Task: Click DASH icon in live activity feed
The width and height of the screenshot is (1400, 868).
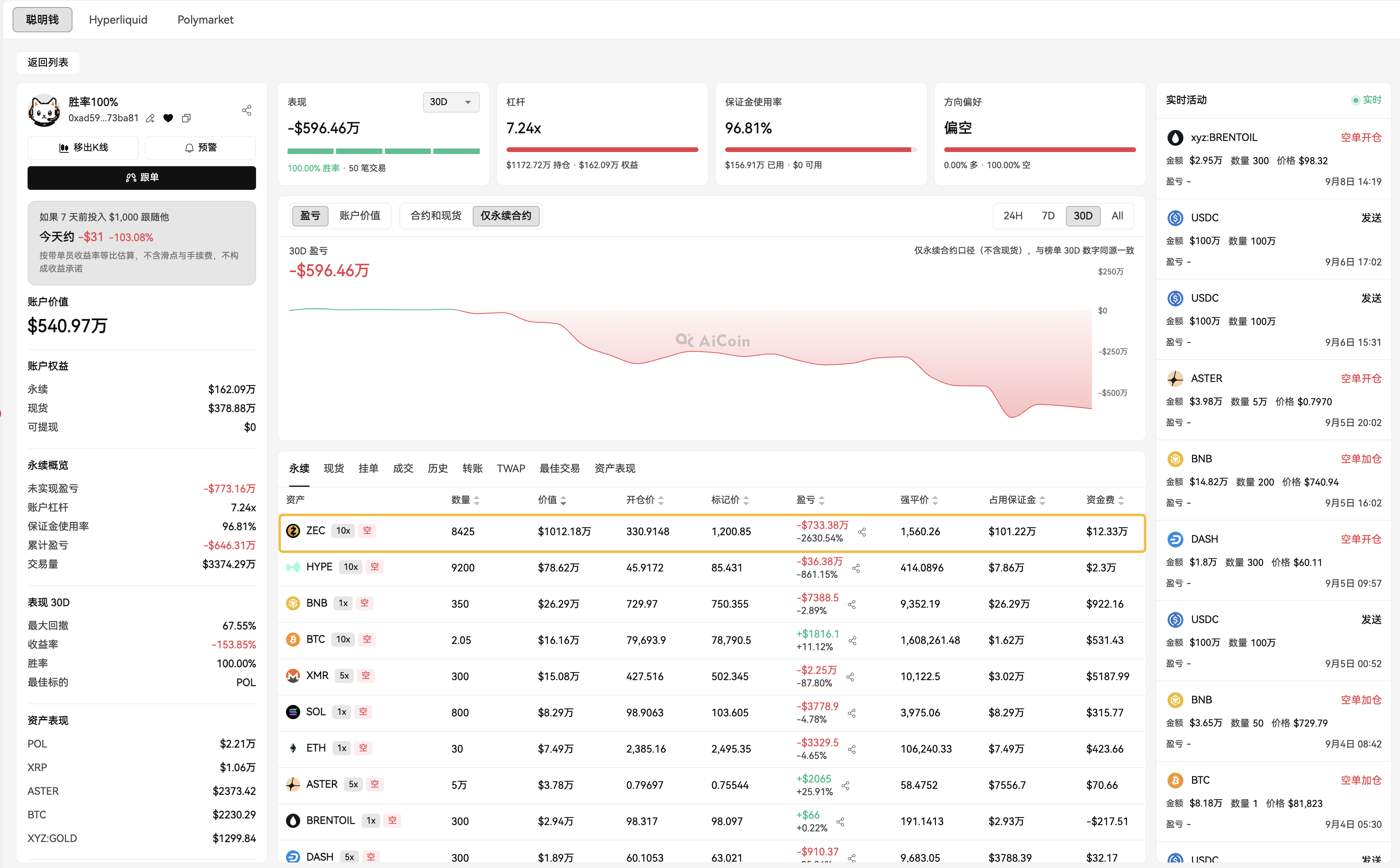Action: click(x=1175, y=540)
